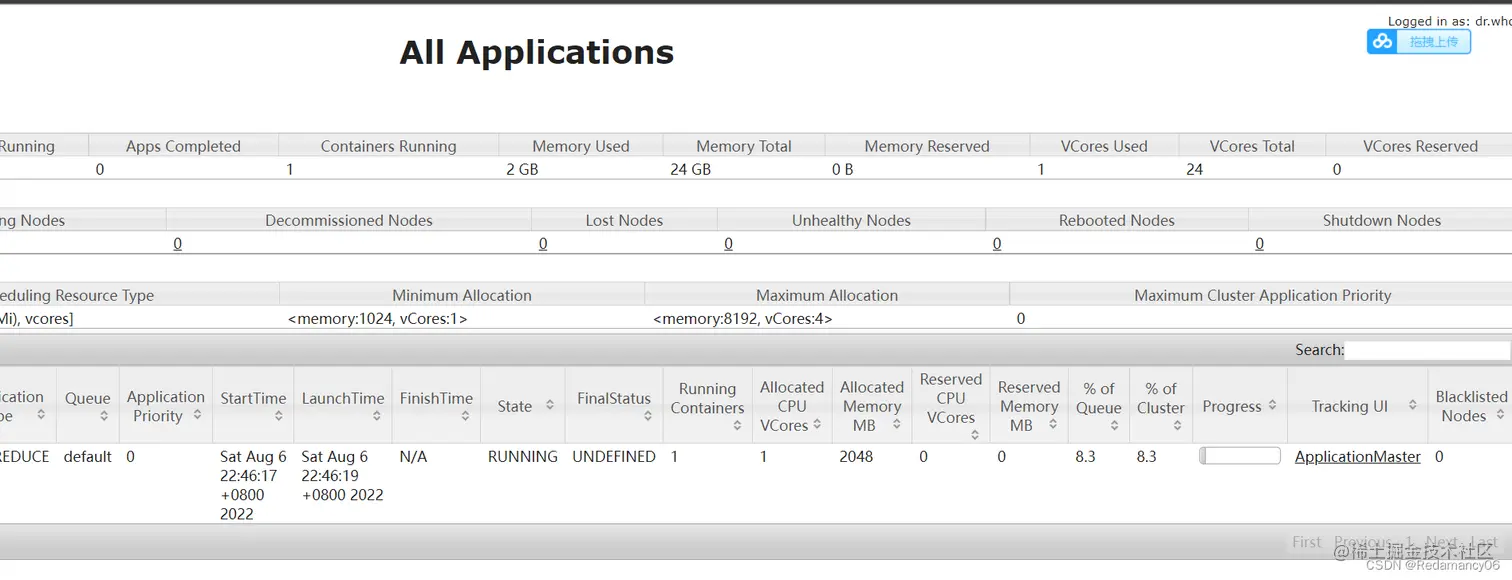Click the 8.3 % of Cluster value

pyautogui.click(x=1146, y=456)
